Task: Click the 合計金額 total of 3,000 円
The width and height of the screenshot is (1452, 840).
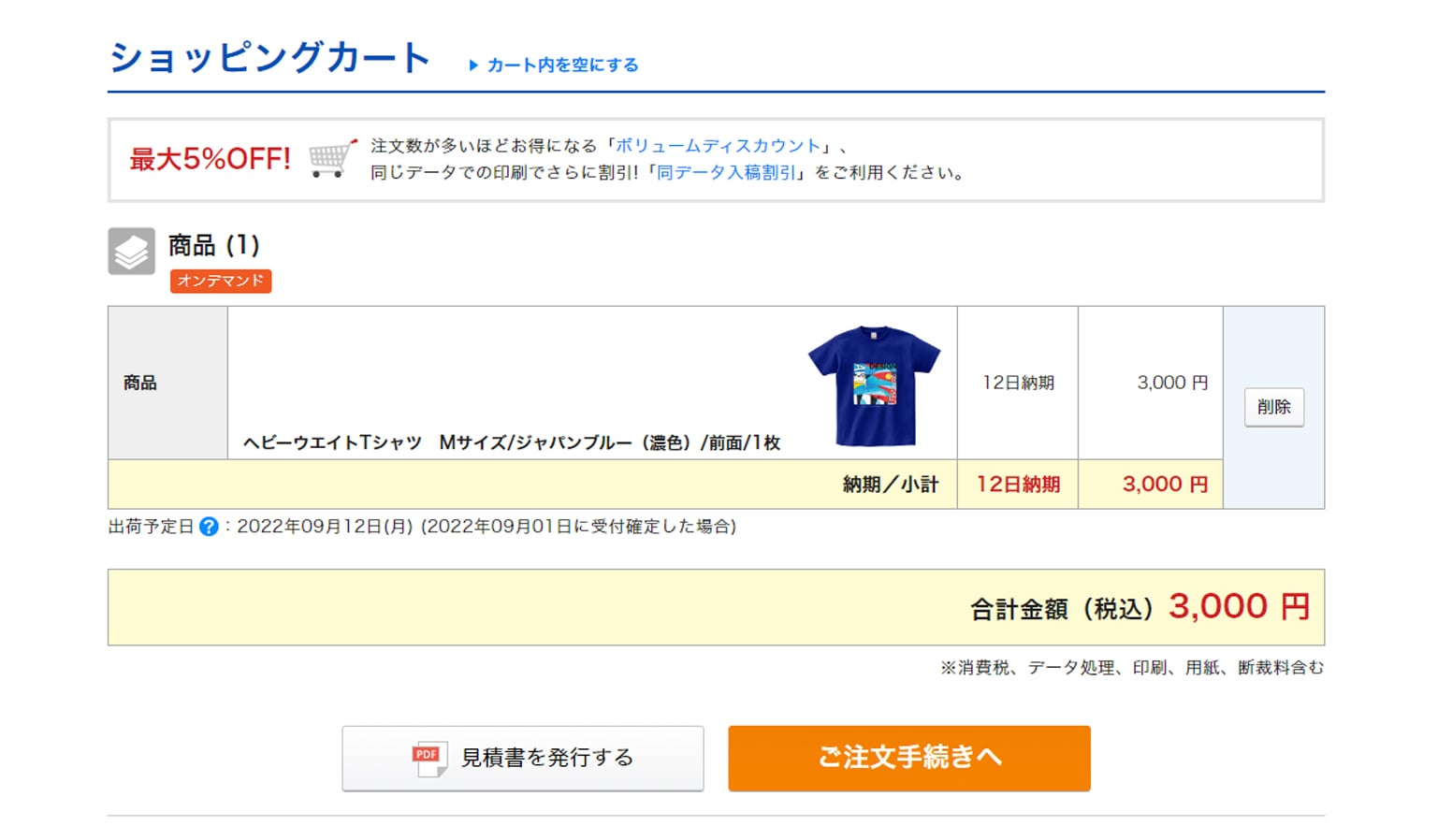Action: [x=1239, y=607]
